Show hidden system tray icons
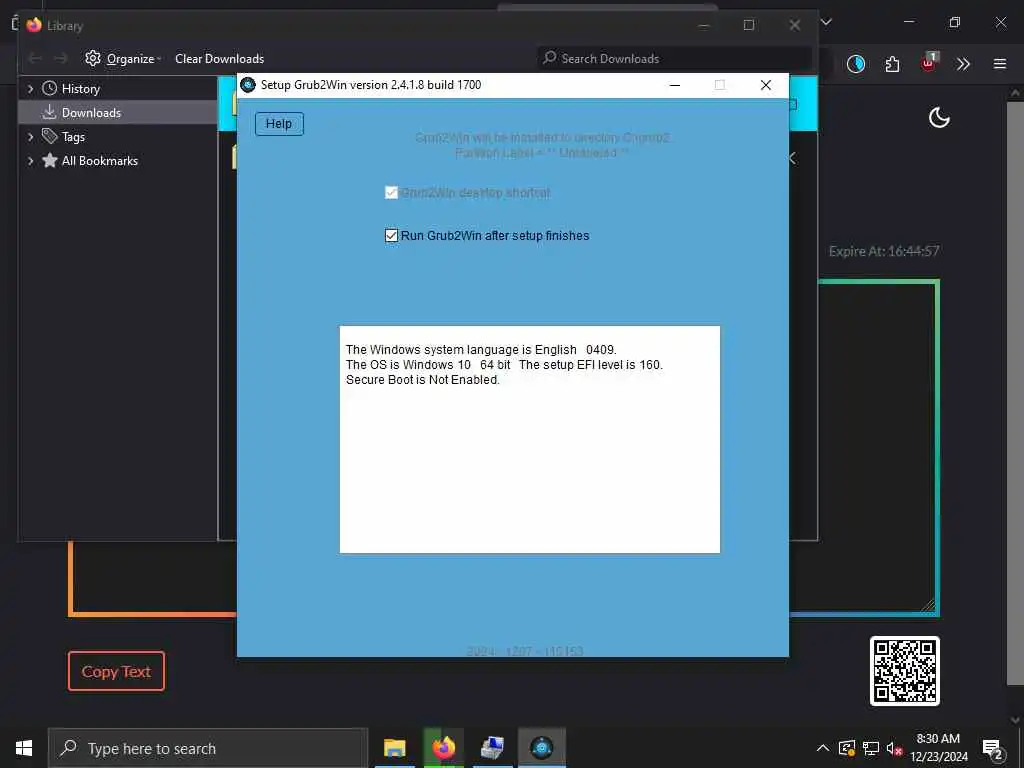1024x768 pixels. click(x=823, y=748)
